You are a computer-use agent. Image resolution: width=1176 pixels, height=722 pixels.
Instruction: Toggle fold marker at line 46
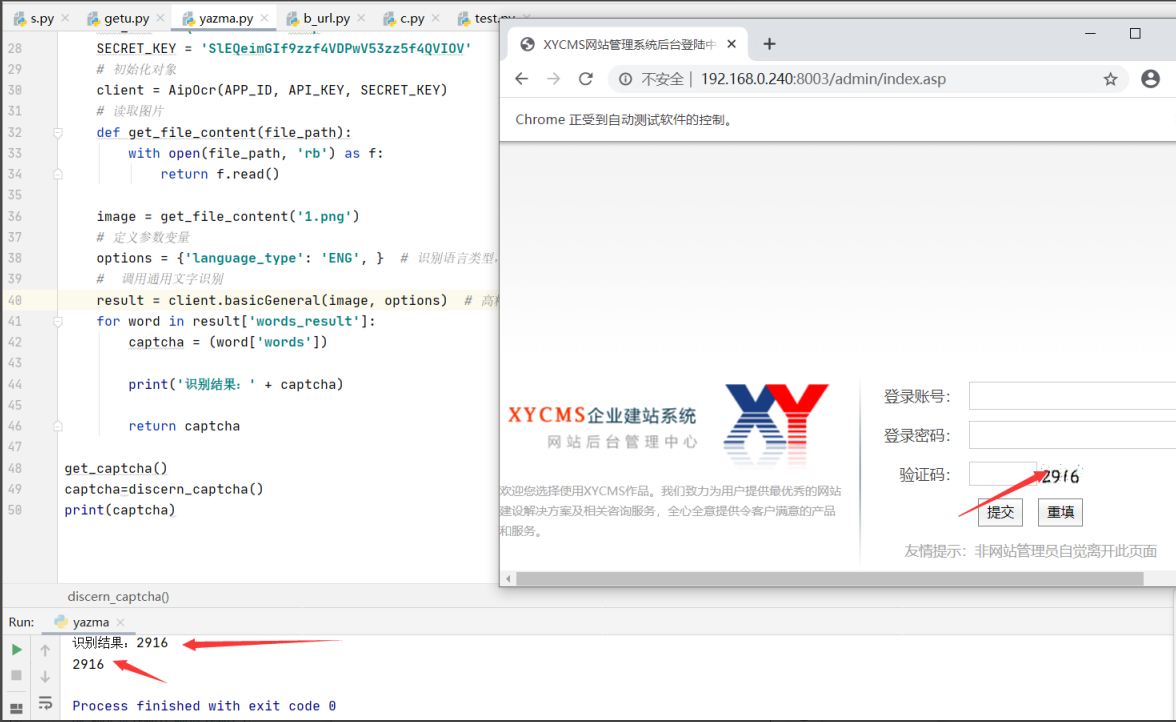(58, 426)
